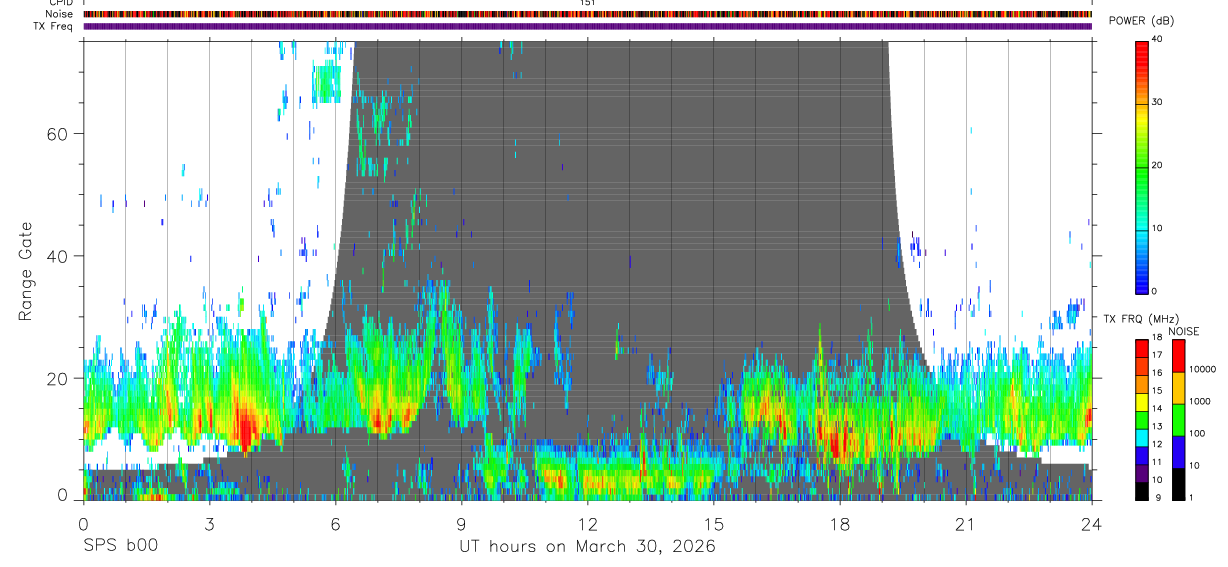Click the 18 tick on TX FRQ scale
This screenshot has height=567, width=1228.
[x=1157, y=337]
